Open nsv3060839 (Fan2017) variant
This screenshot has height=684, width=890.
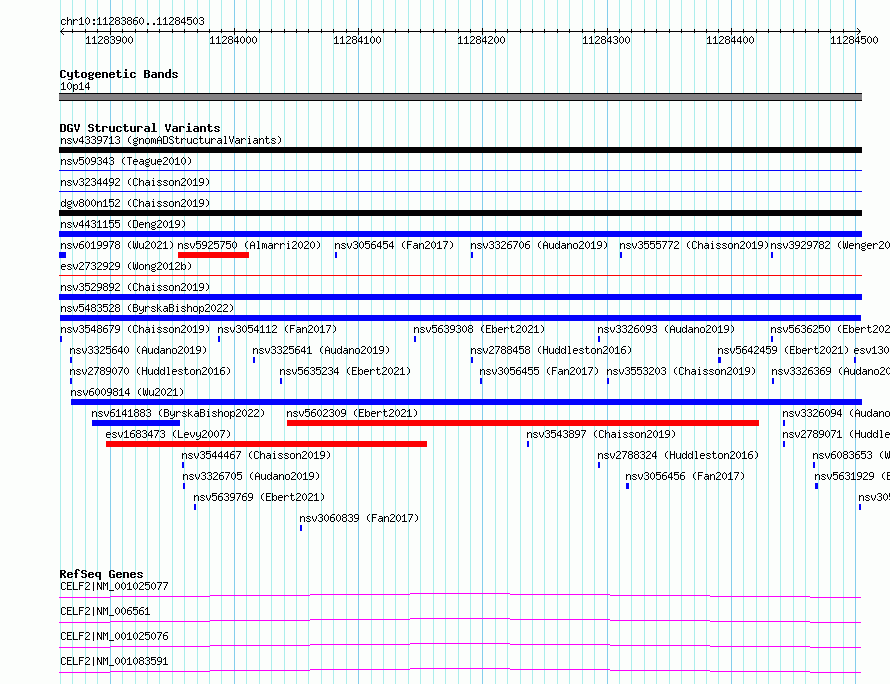(359, 518)
